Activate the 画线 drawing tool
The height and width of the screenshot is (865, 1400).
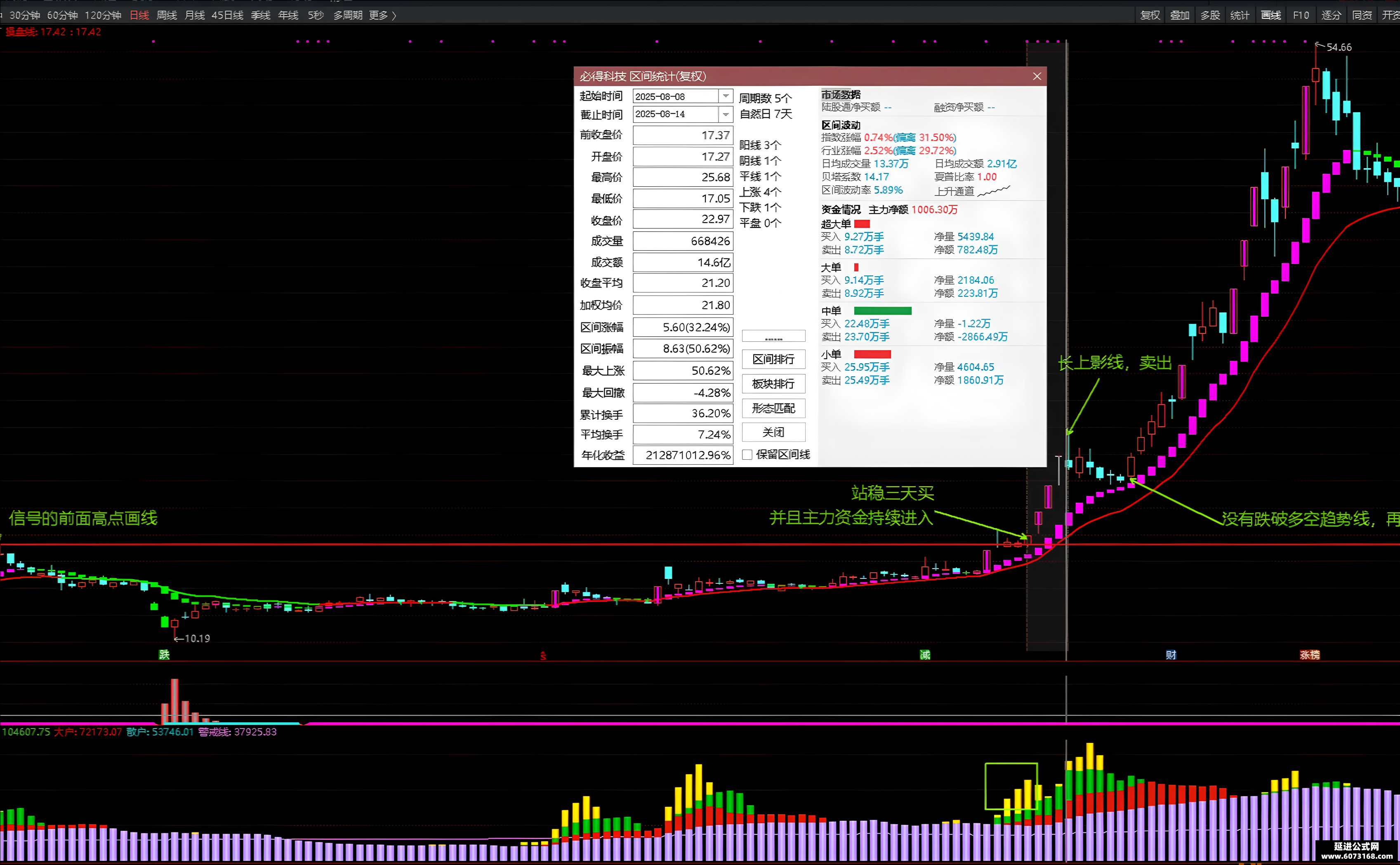pos(1270,15)
